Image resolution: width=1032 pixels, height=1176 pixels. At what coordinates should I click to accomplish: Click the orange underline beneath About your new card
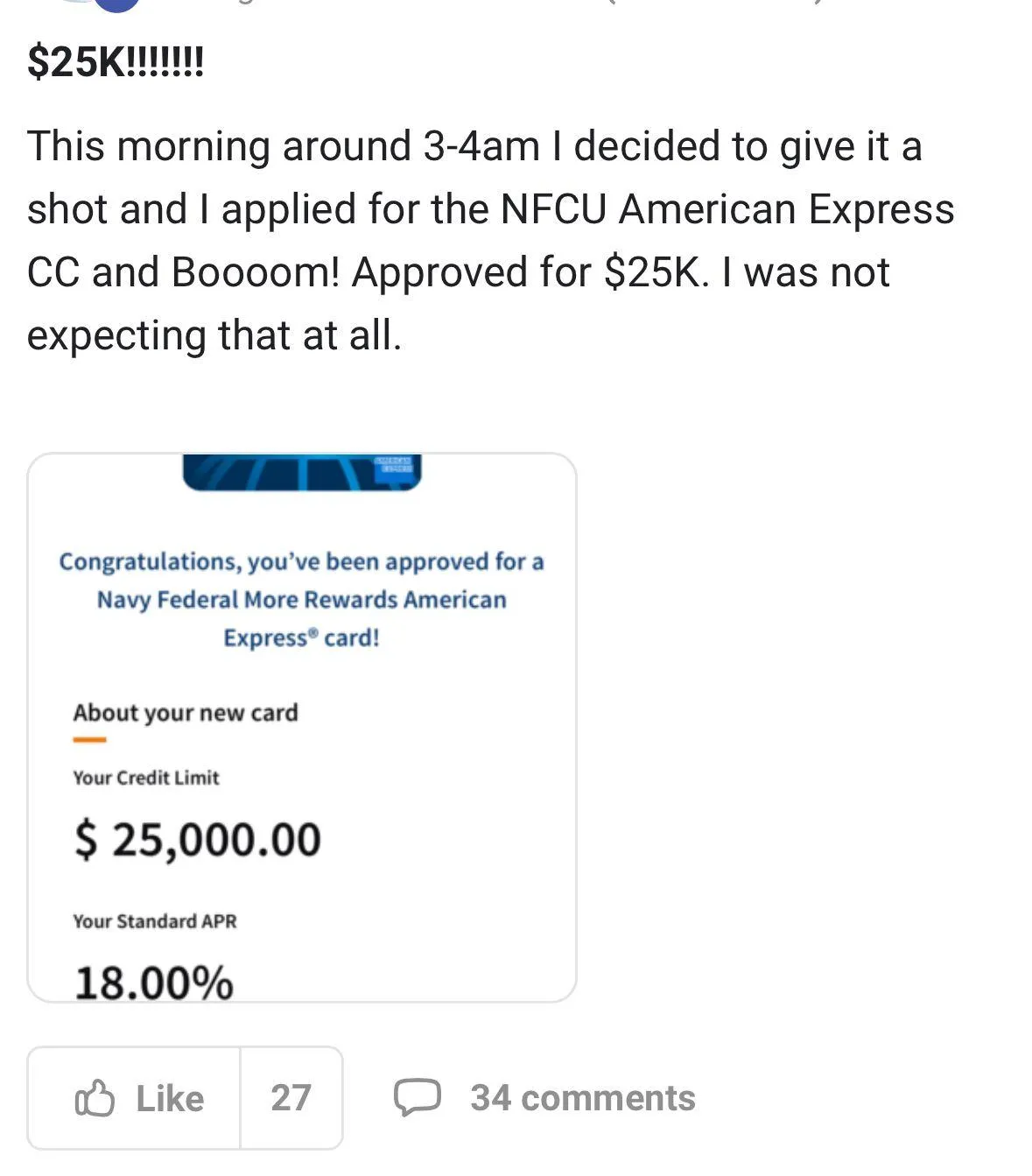89,740
